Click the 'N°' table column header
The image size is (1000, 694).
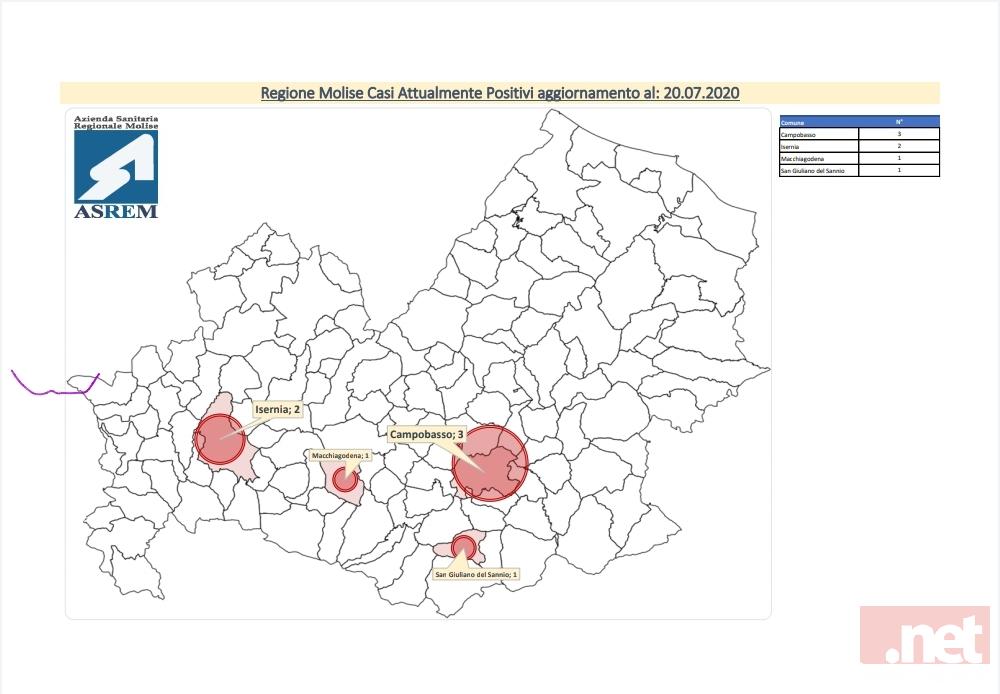tap(898, 121)
